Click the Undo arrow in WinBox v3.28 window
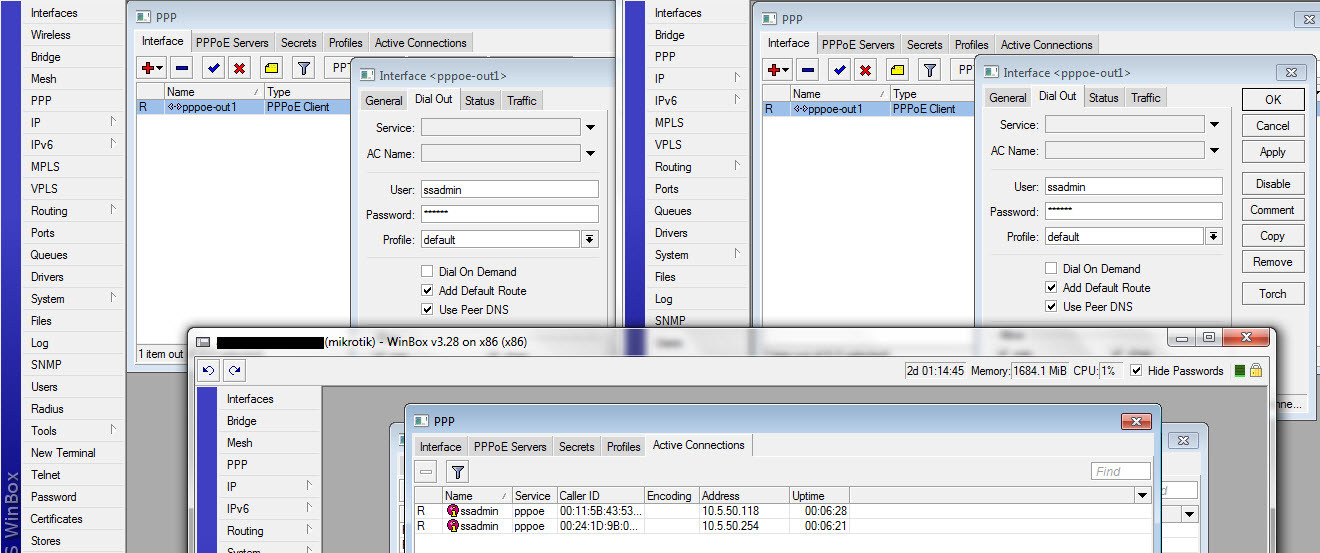Viewport: 1320px width, 553px height. [x=209, y=370]
